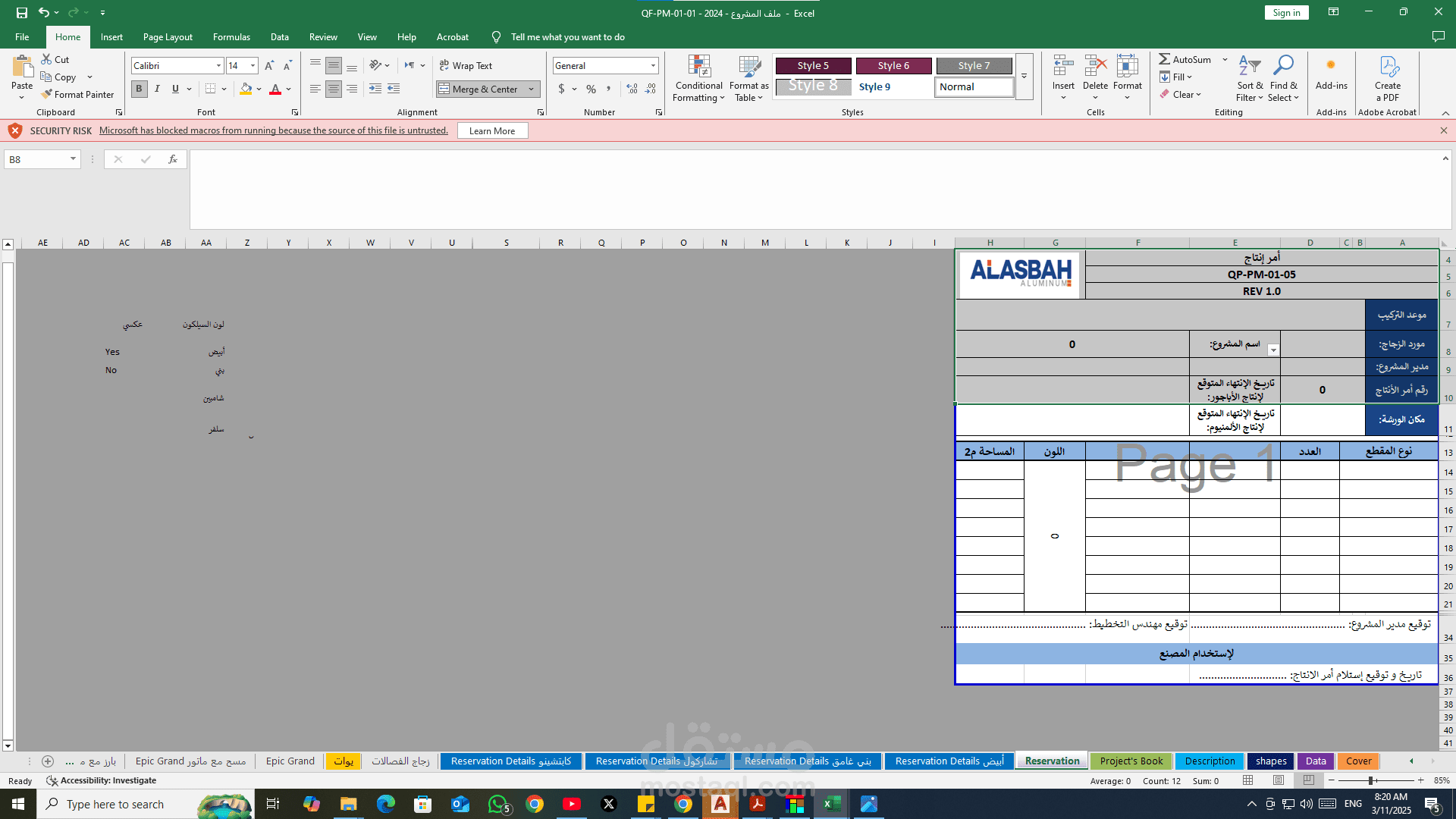The height and width of the screenshot is (819, 1456).
Task: Open the Copy dropdown arrow
Action: [89, 77]
